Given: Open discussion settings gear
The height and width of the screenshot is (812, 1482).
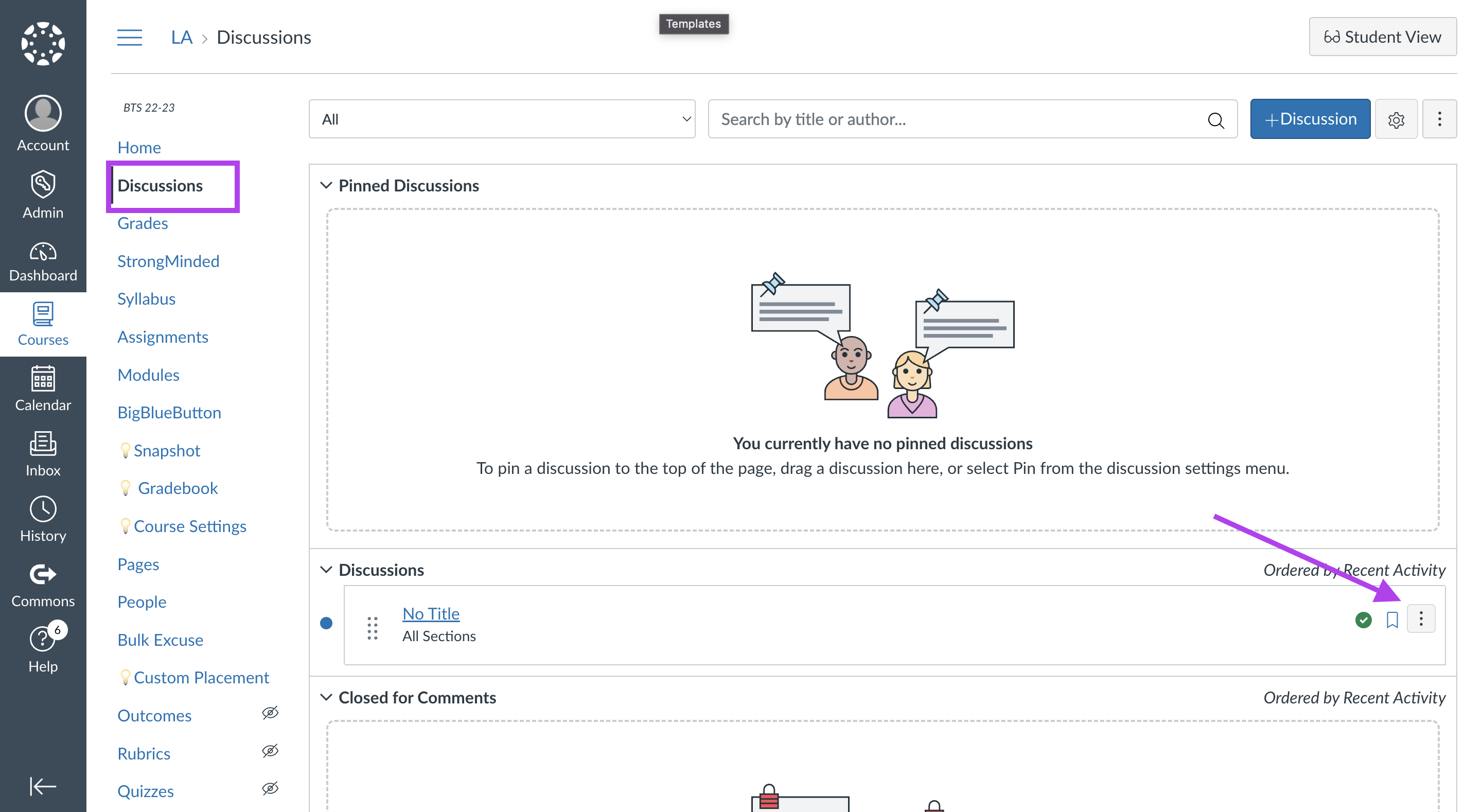Looking at the screenshot, I should pyautogui.click(x=1396, y=119).
